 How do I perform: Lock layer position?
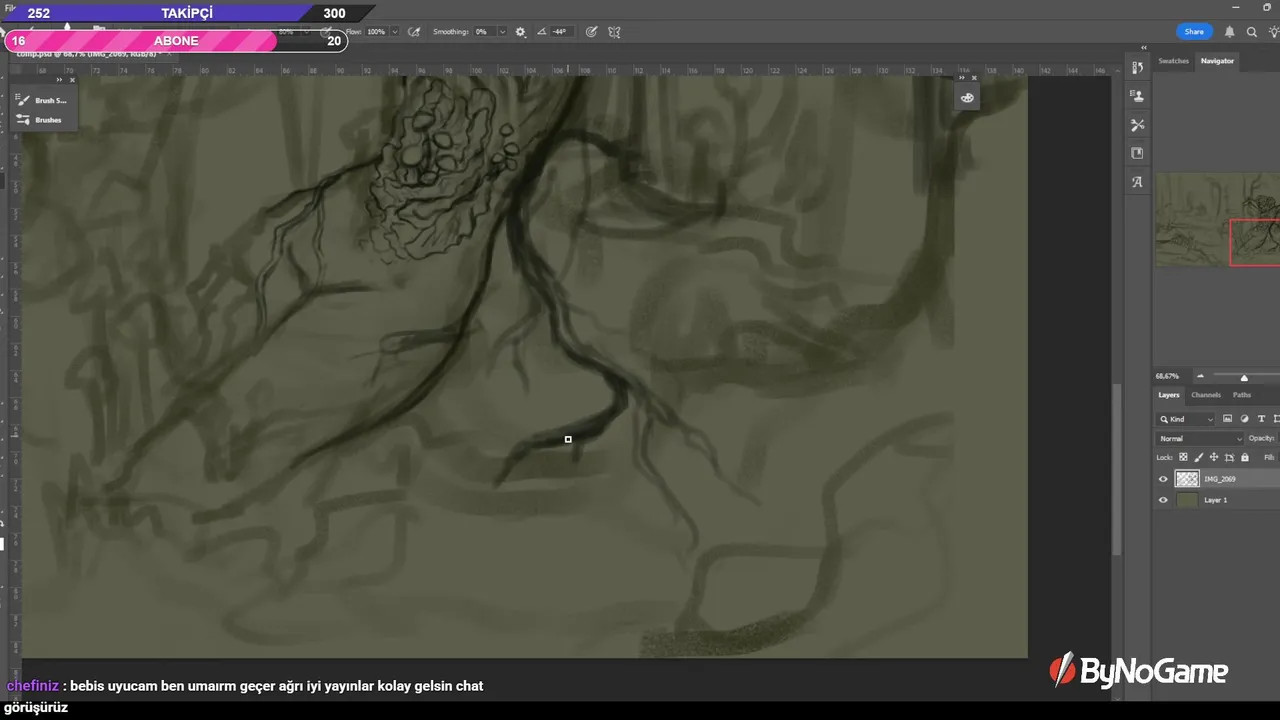pyautogui.click(x=1214, y=457)
